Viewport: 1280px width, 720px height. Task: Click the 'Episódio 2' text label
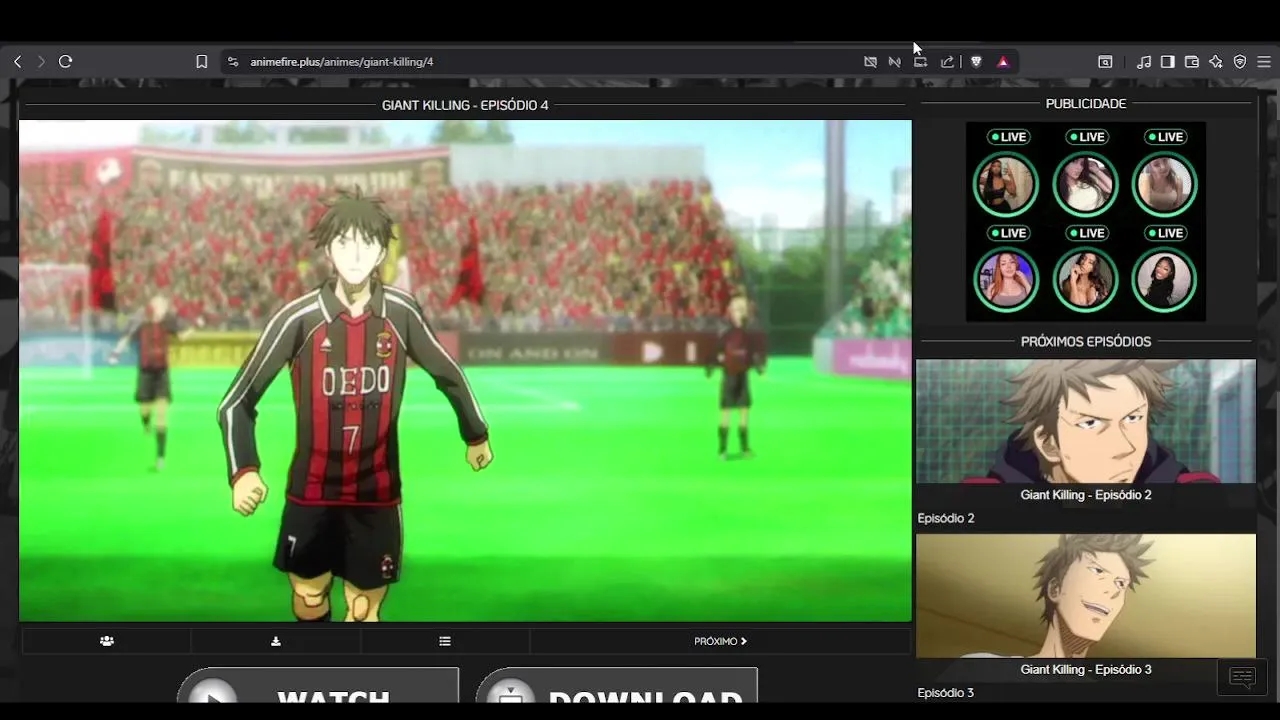[946, 518]
